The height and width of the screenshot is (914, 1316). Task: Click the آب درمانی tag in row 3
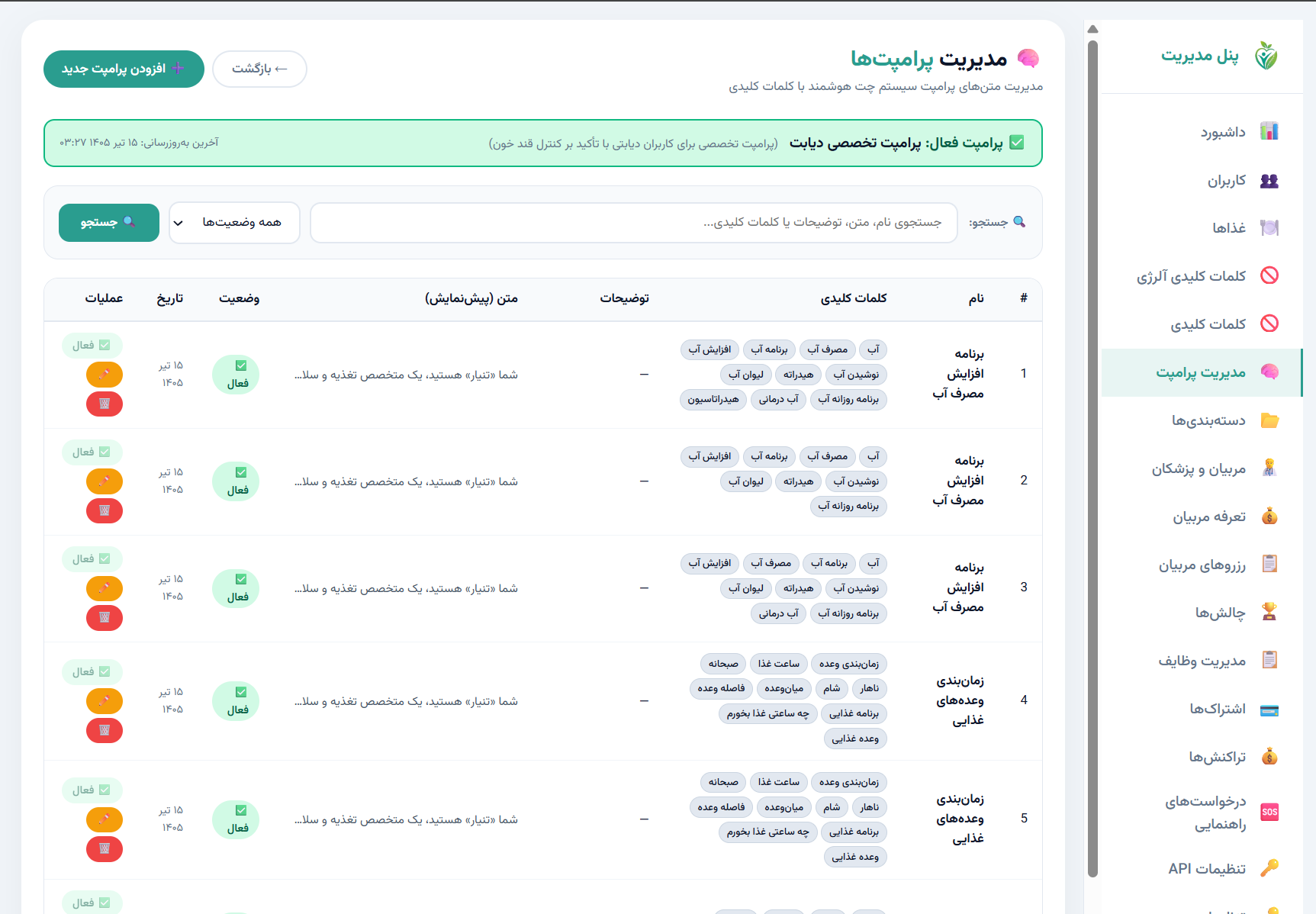click(x=778, y=613)
